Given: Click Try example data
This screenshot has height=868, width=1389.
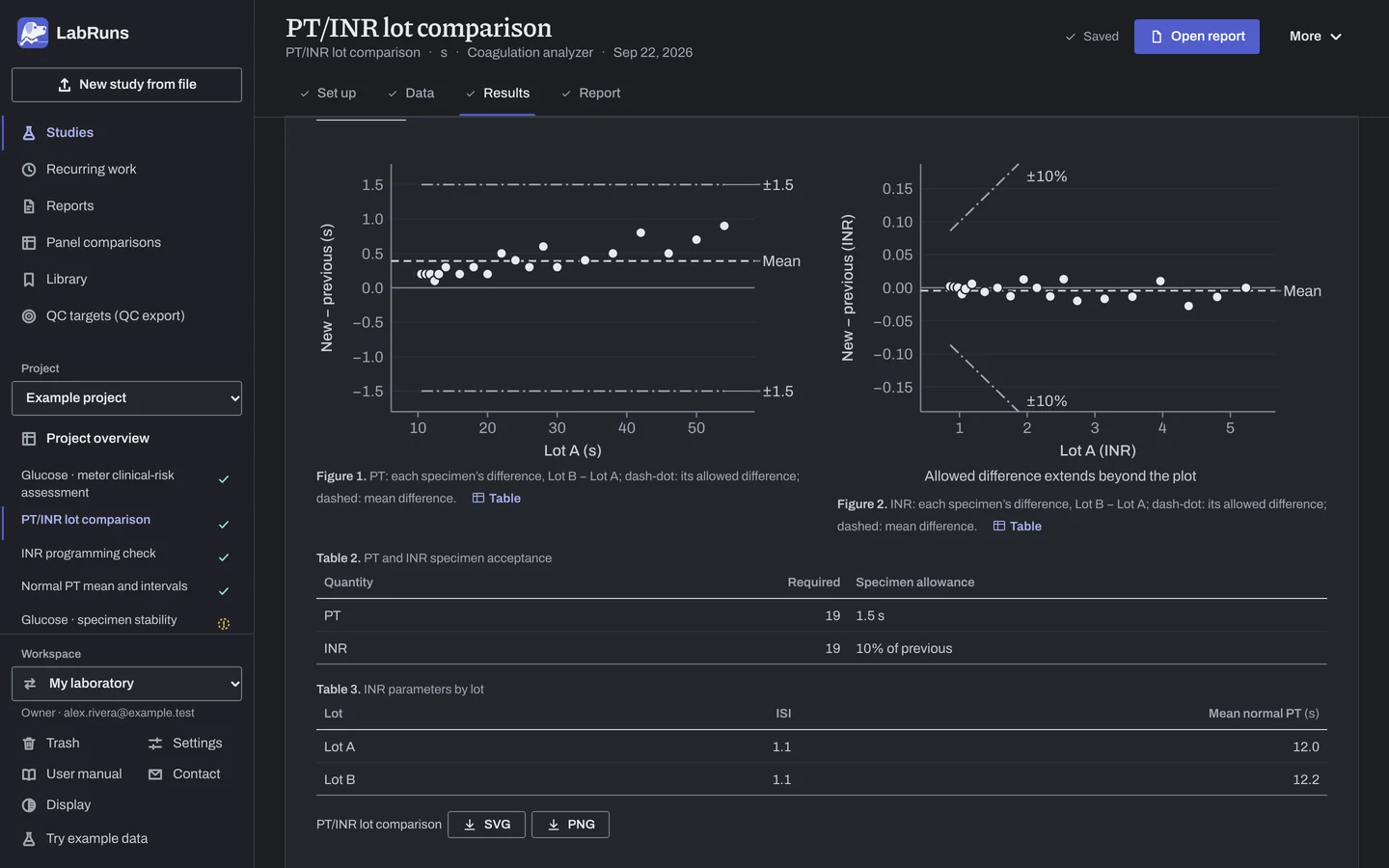Looking at the screenshot, I should 85,839.
